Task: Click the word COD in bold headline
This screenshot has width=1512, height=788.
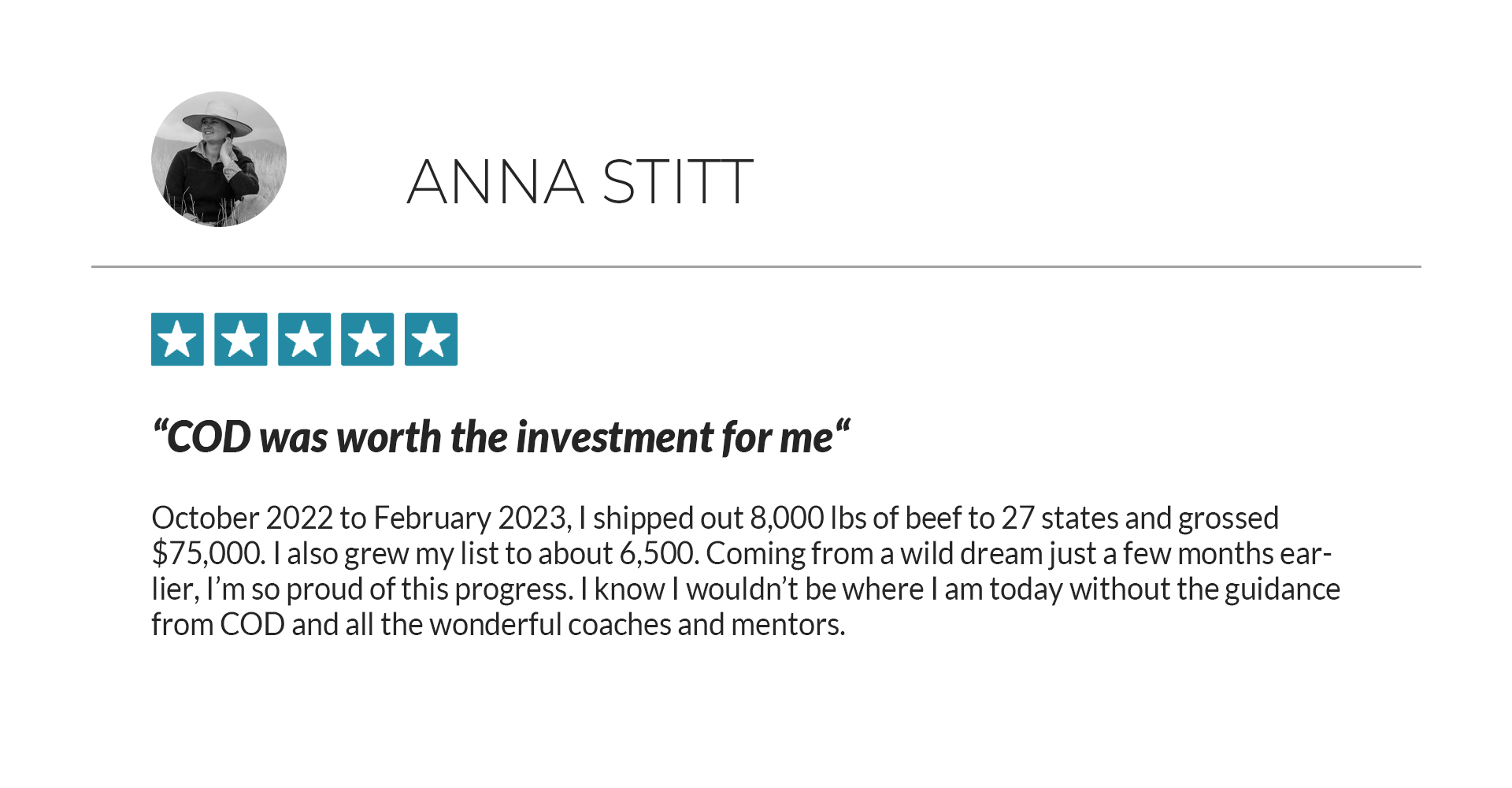Action: [209, 437]
